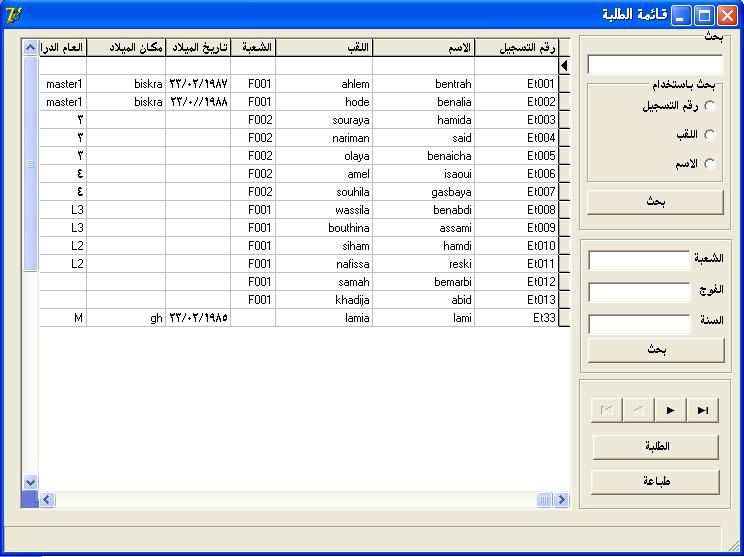Click the طباعة print button
Image resolution: width=744 pixels, height=557 pixels.
click(x=656, y=482)
